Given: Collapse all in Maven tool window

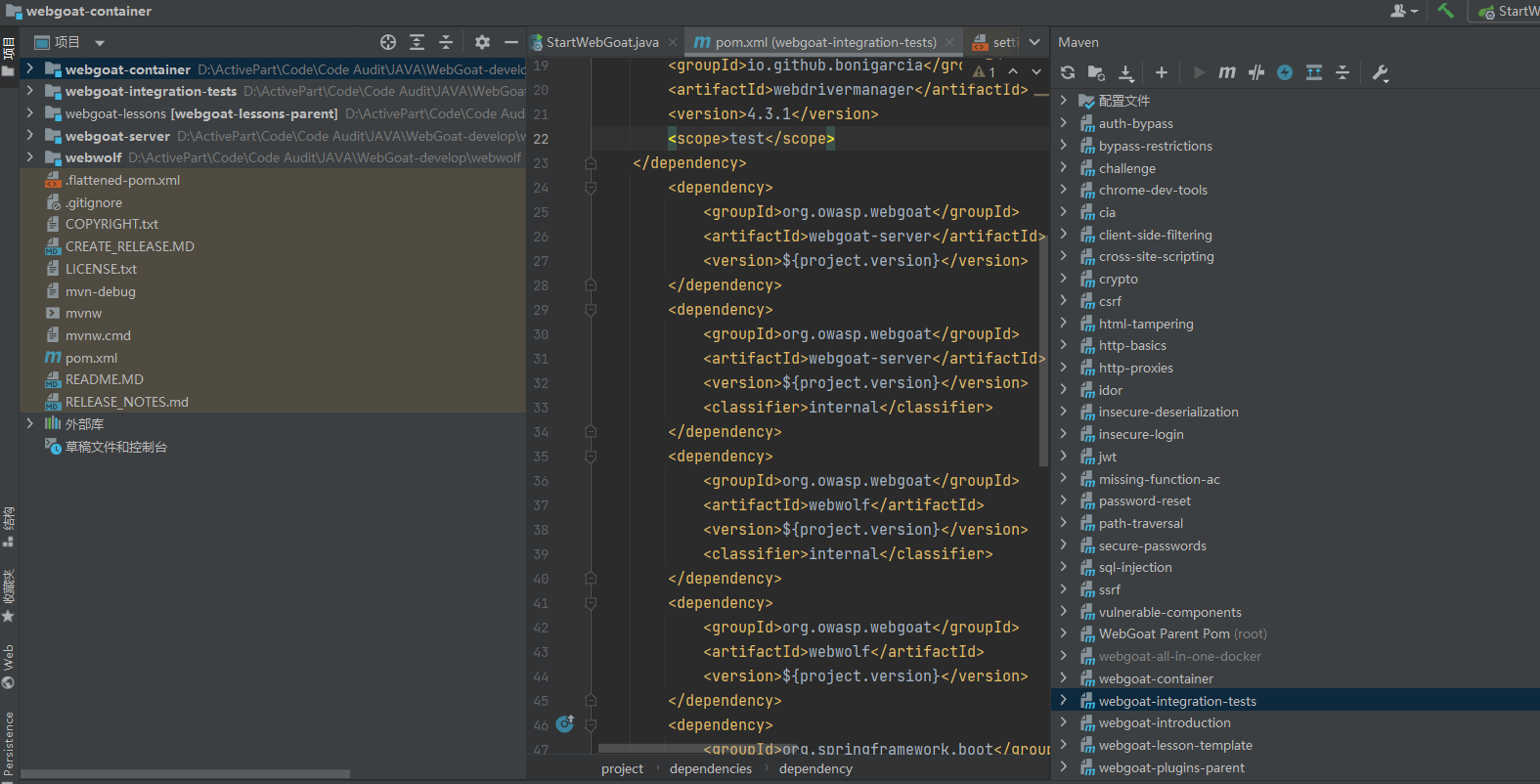Looking at the screenshot, I should pyautogui.click(x=1342, y=72).
